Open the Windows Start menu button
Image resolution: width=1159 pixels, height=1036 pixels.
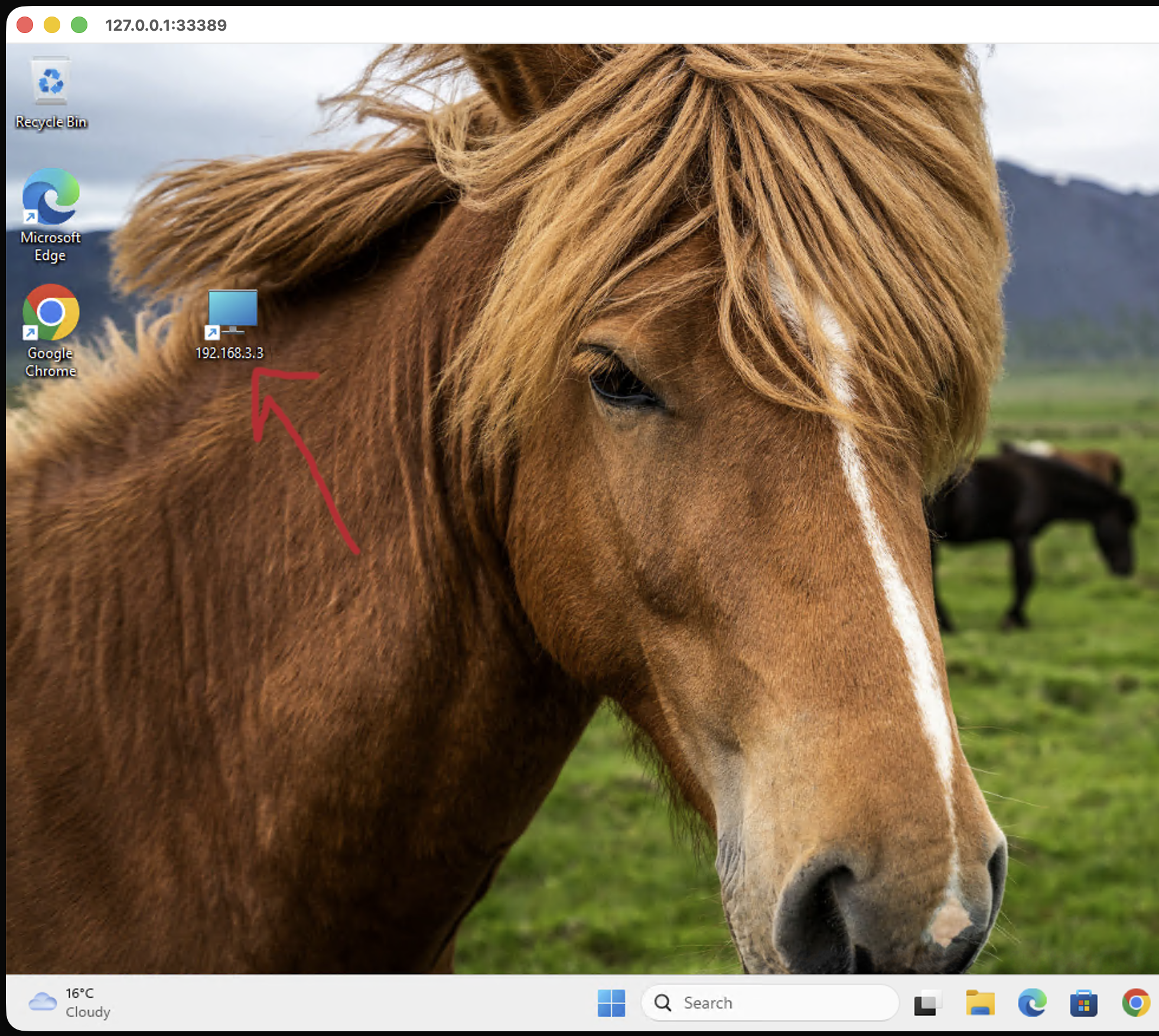tap(611, 1003)
